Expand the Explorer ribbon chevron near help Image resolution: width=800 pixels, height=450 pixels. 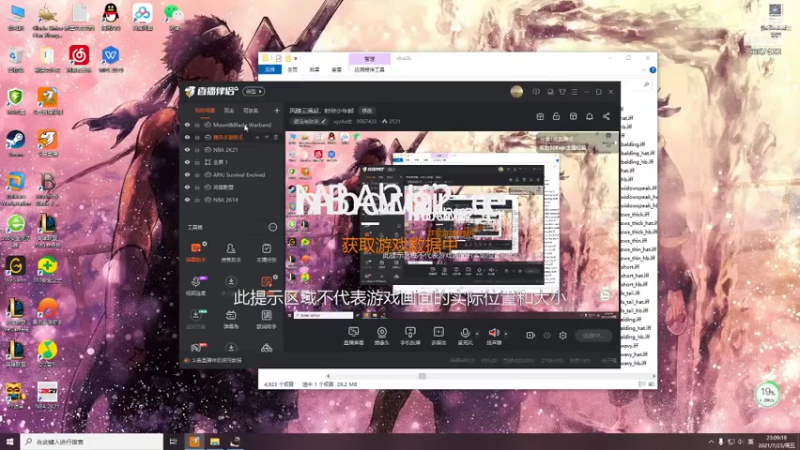[x=643, y=70]
